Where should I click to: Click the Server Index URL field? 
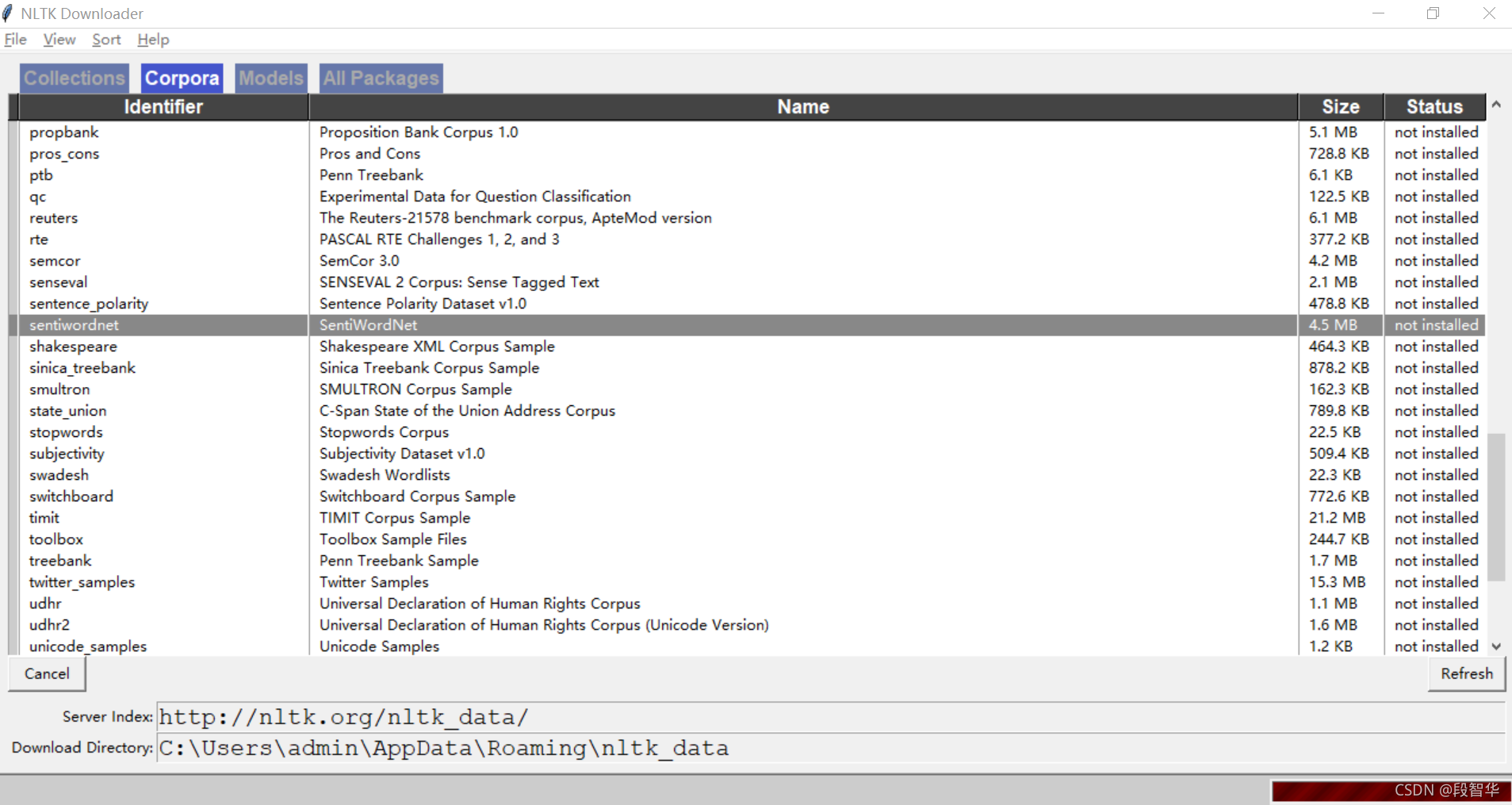[830, 717]
